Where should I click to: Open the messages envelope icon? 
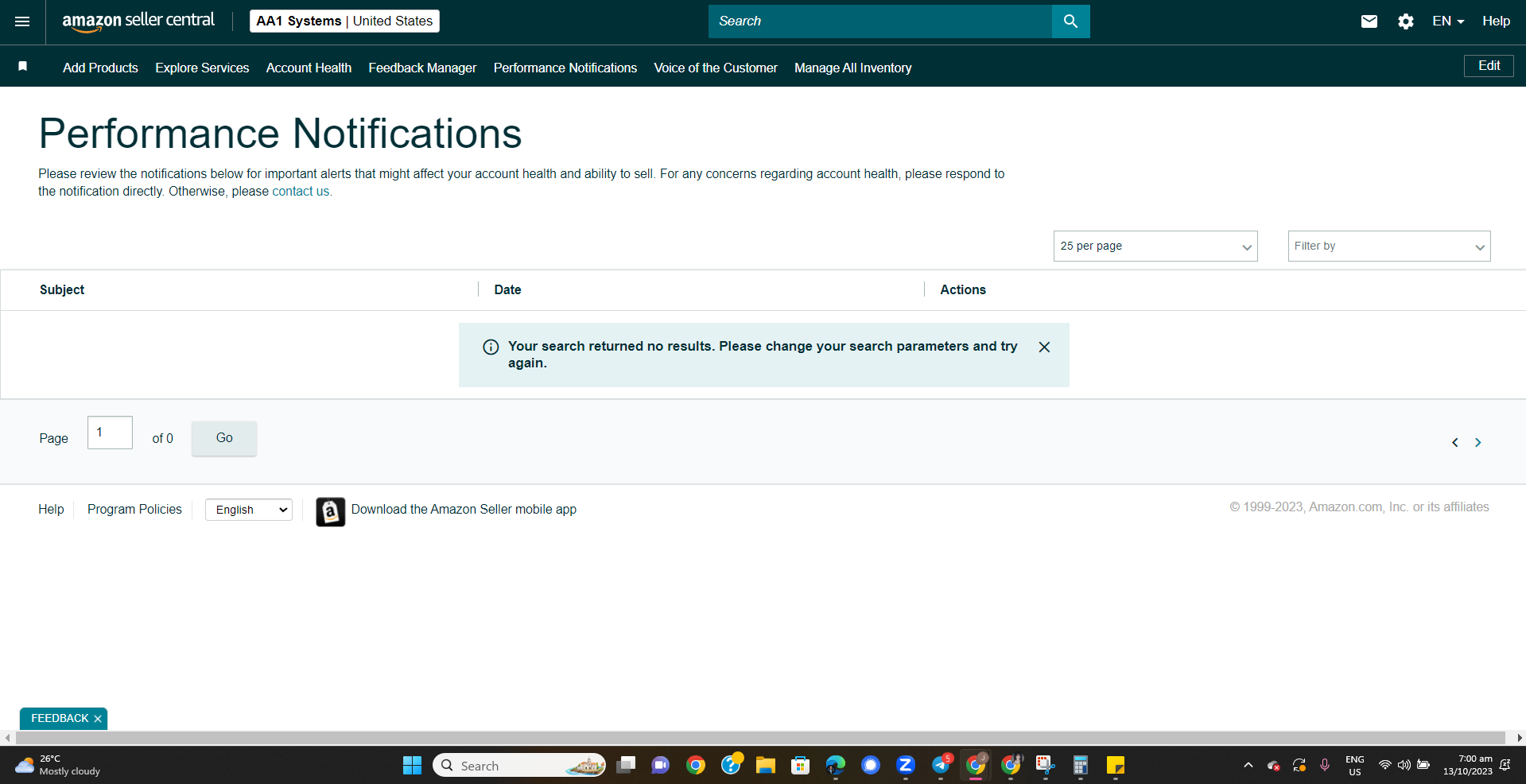point(1369,21)
